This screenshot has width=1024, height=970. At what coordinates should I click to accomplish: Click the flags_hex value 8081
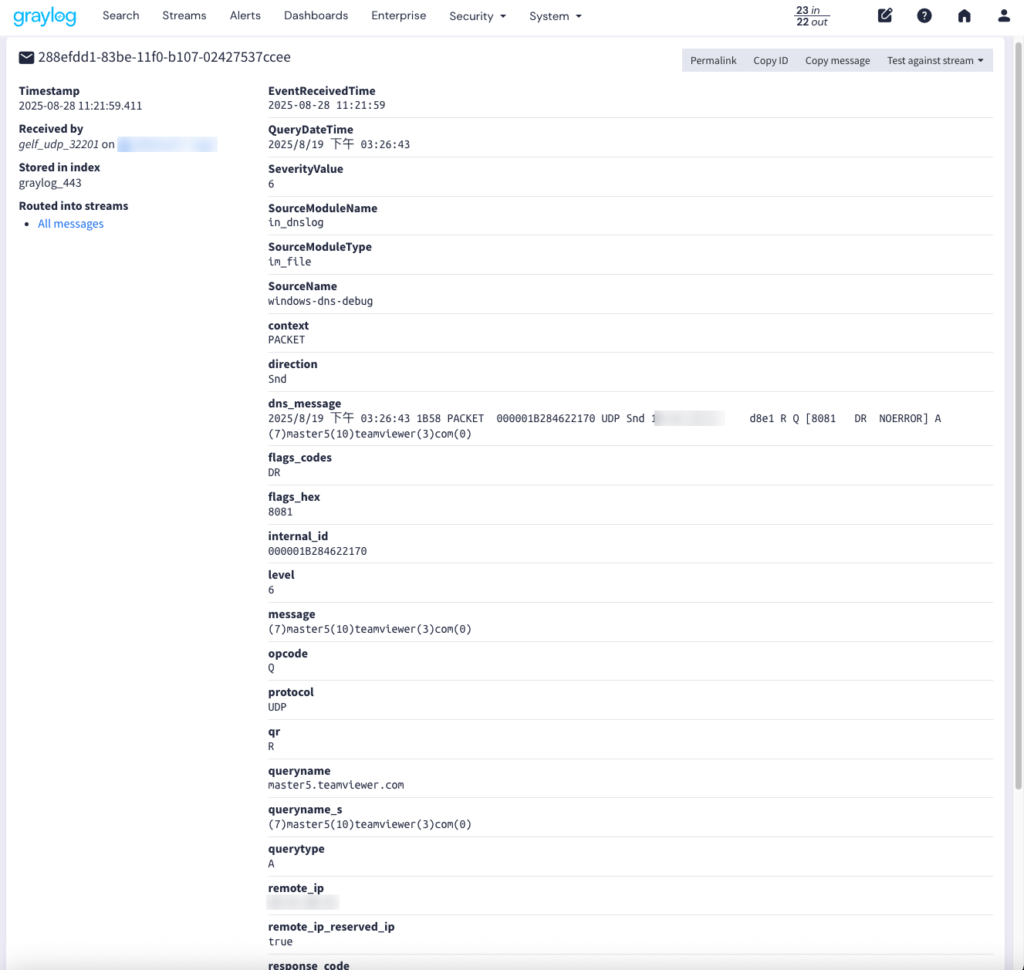tap(280, 512)
